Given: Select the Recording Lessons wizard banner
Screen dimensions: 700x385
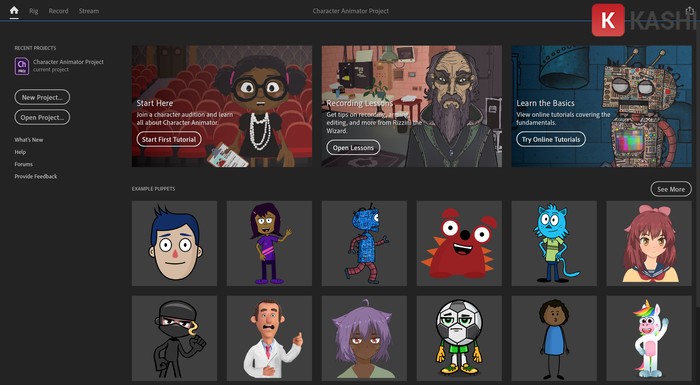Looking at the screenshot, I should pyautogui.click(x=412, y=106).
